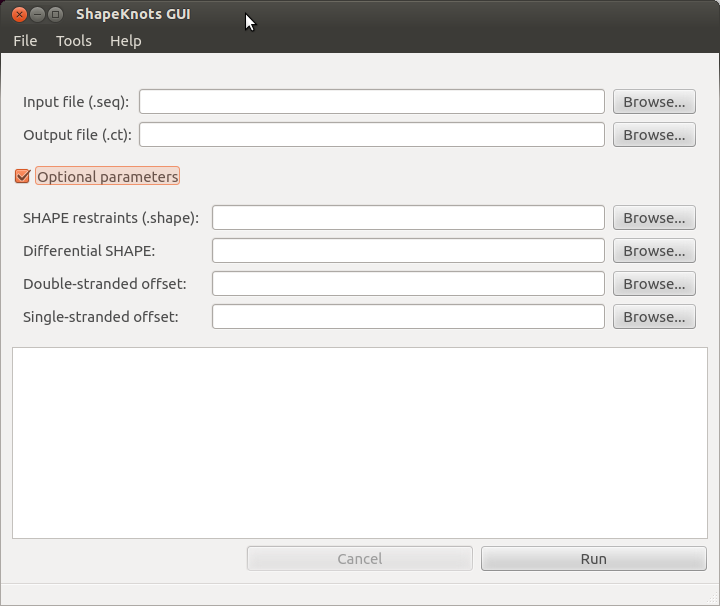Browse for Differential SHAPE file

click(654, 251)
